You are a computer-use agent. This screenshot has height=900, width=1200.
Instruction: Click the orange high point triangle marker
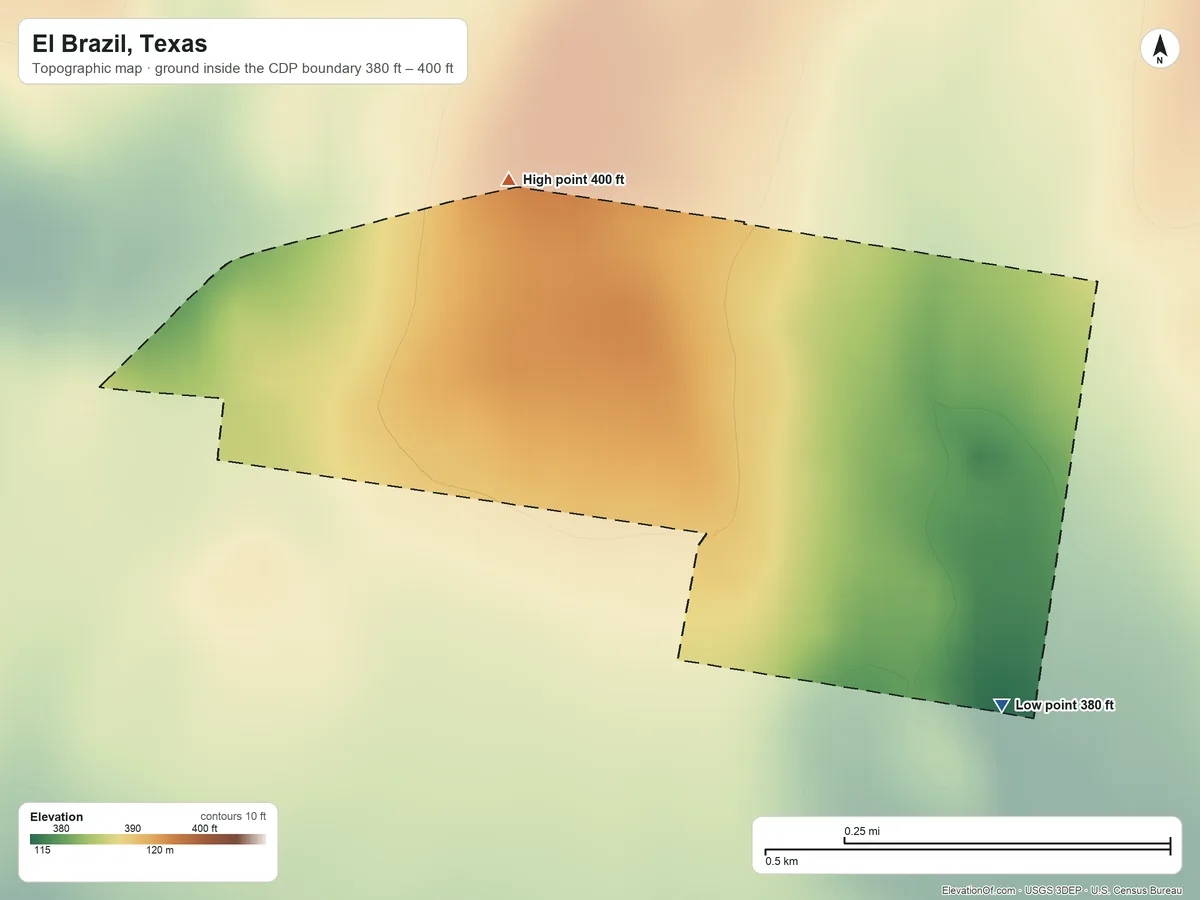[x=508, y=179]
